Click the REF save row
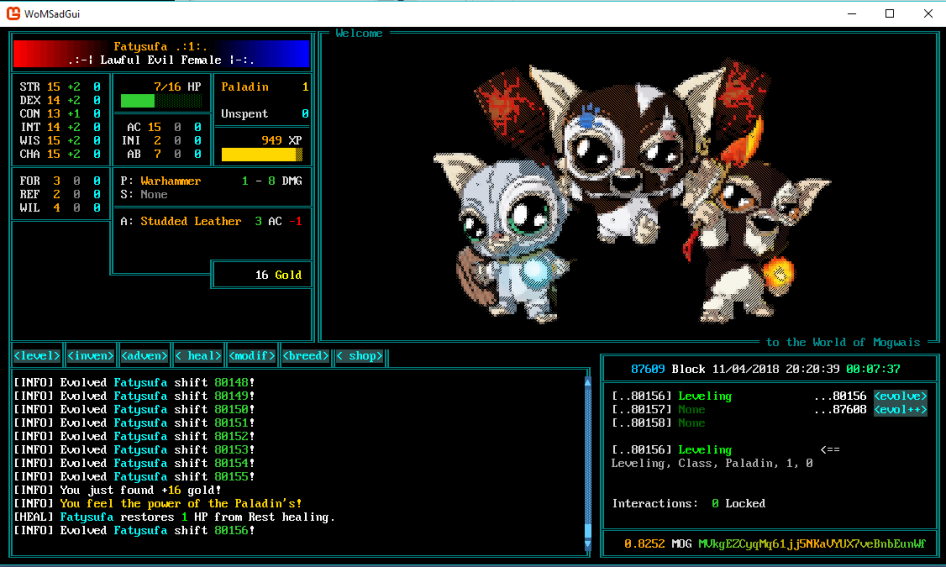946x567 pixels. point(60,194)
